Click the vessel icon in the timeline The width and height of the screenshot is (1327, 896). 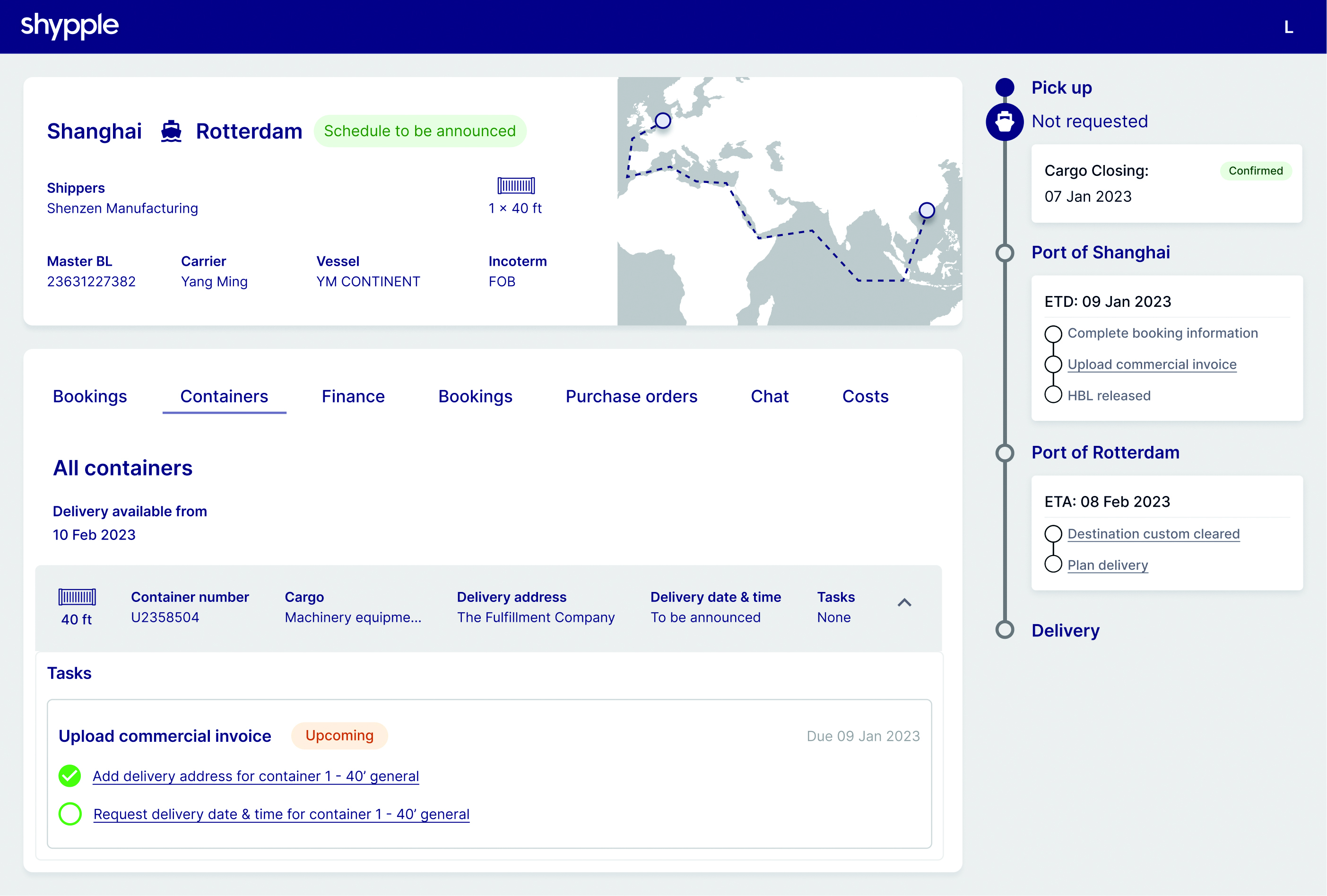coord(1005,122)
